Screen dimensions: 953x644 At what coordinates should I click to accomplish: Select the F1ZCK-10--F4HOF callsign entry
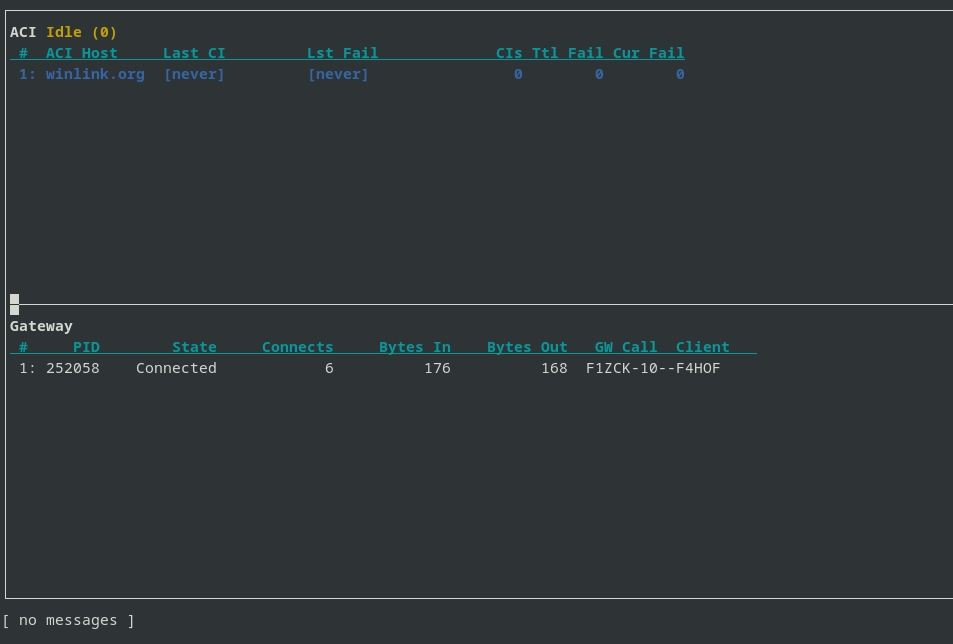pyautogui.click(x=653, y=368)
